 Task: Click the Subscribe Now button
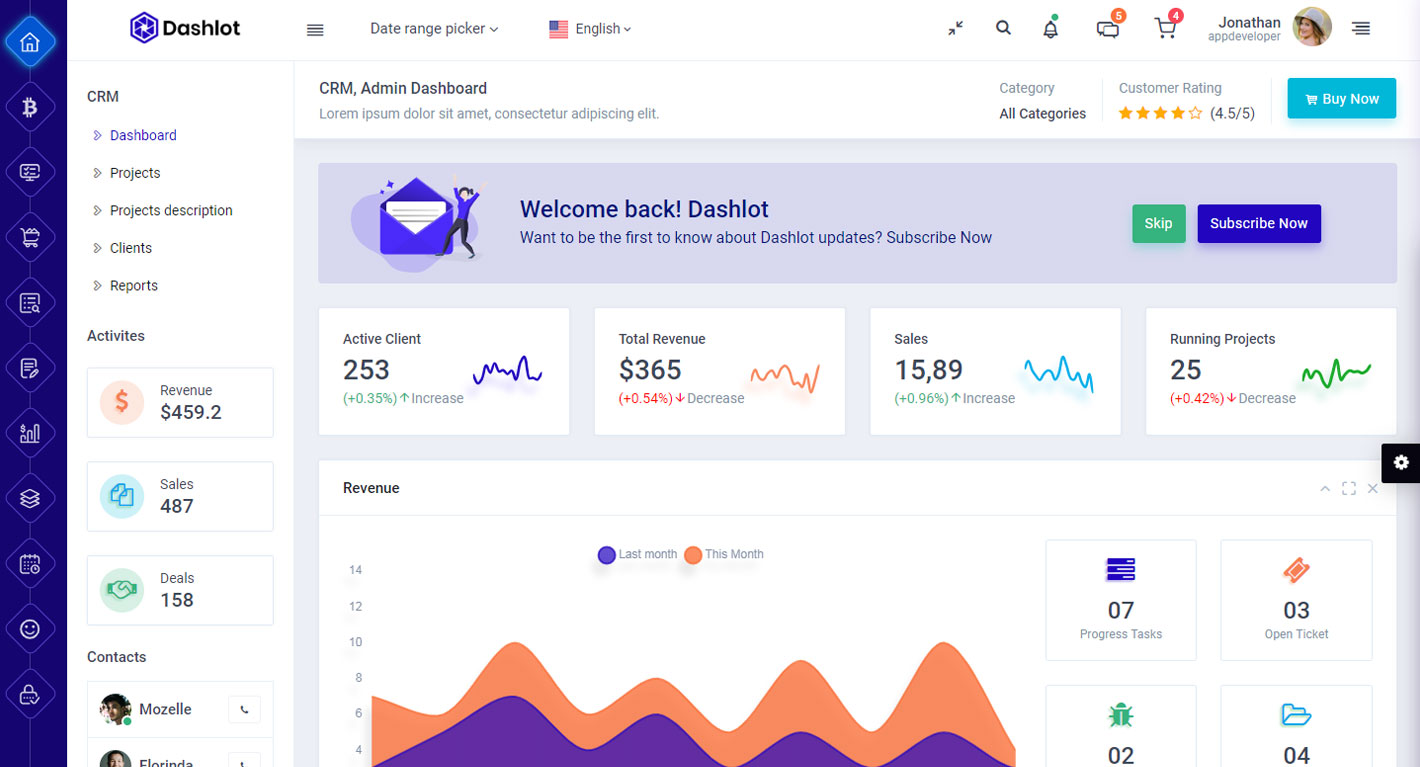click(1258, 224)
